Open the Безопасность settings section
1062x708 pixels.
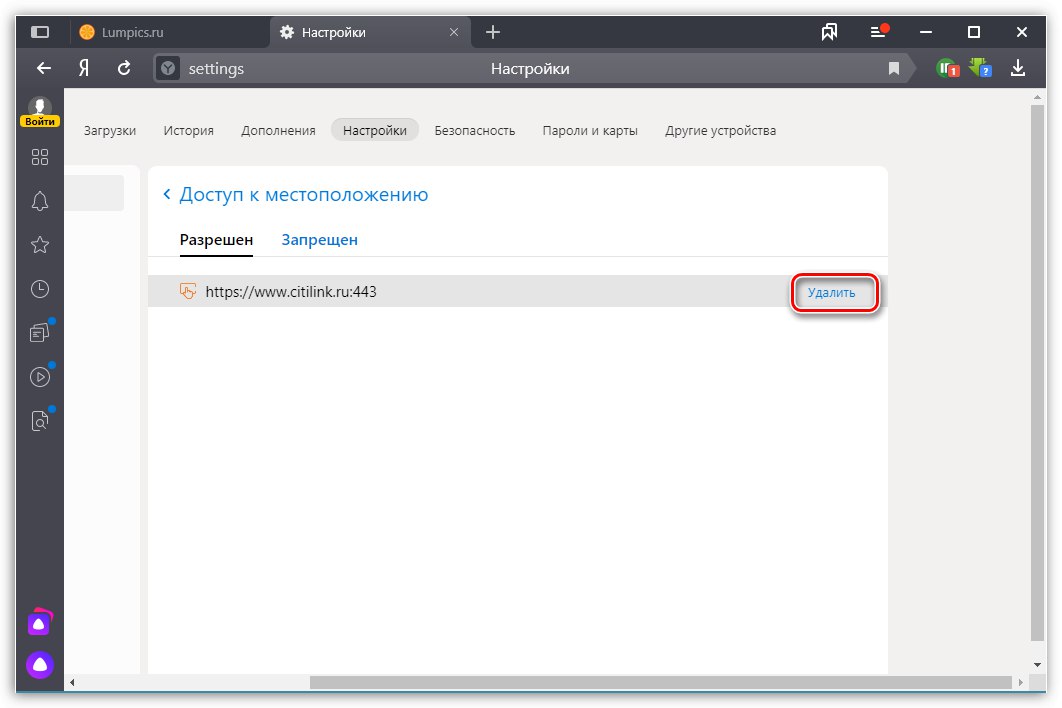pos(474,130)
